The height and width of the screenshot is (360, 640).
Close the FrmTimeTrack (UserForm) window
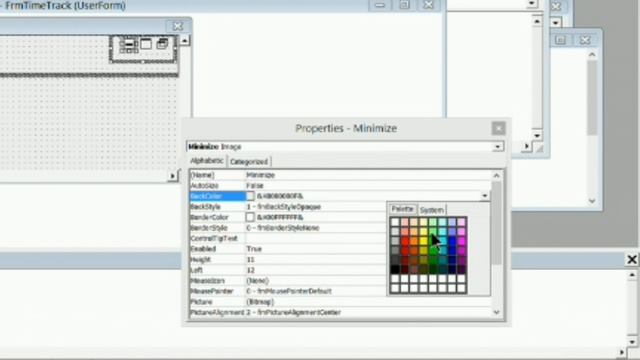coord(428,5)
